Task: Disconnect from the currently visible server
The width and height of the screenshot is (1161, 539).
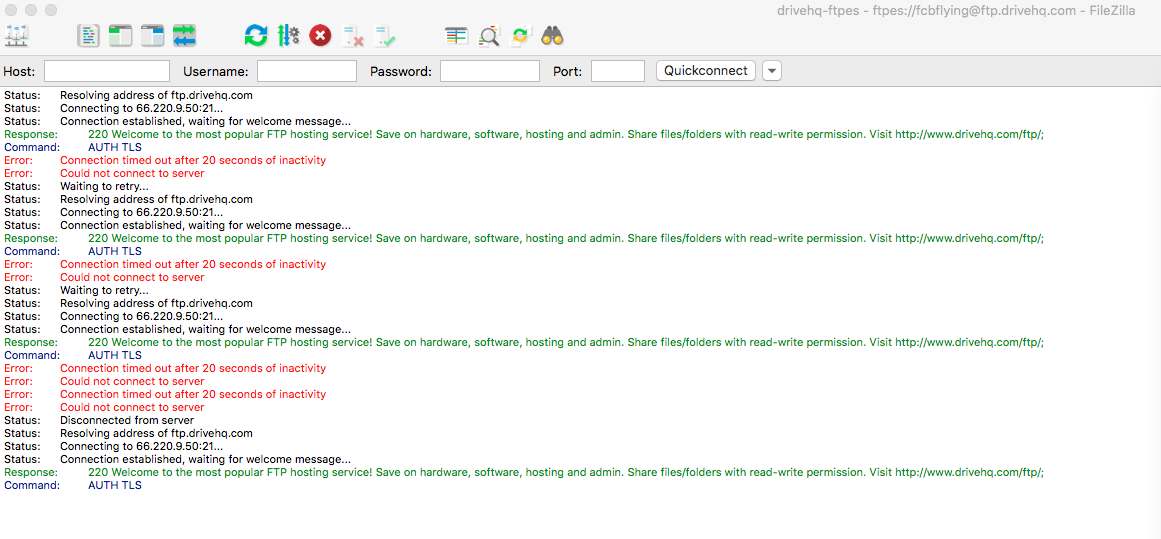Action: coord(352,35)
